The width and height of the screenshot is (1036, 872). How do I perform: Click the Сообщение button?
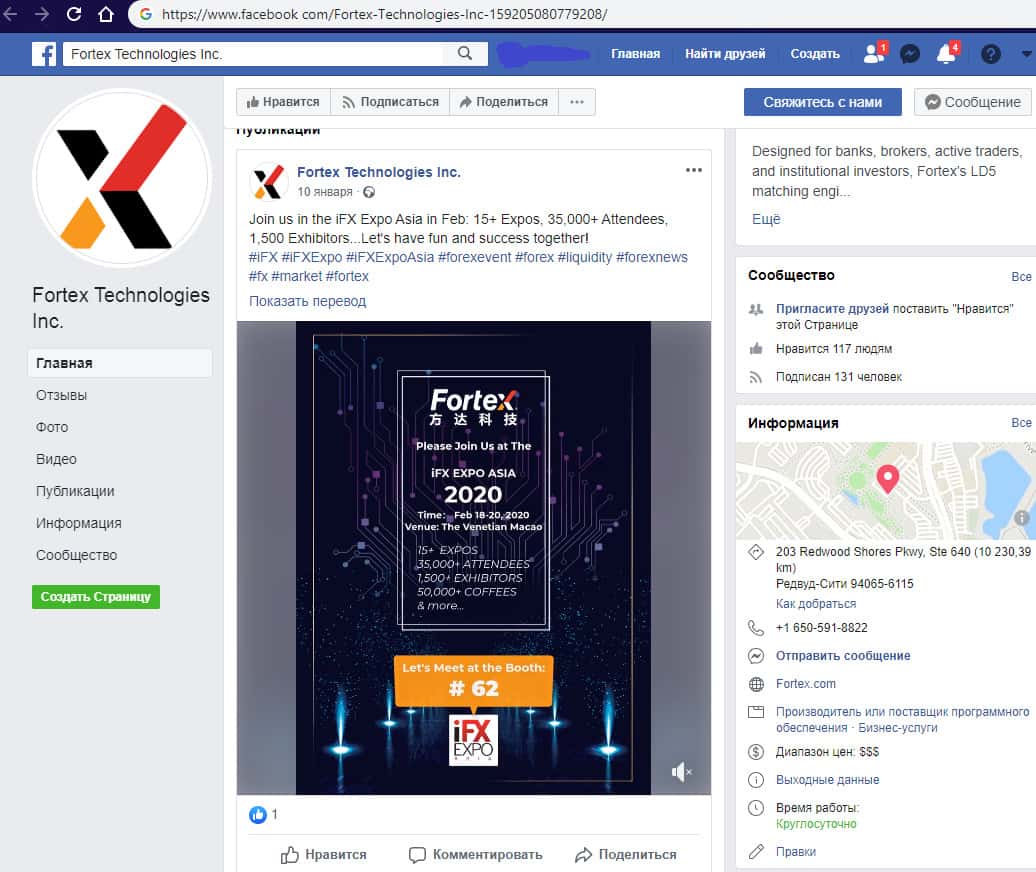973,102
